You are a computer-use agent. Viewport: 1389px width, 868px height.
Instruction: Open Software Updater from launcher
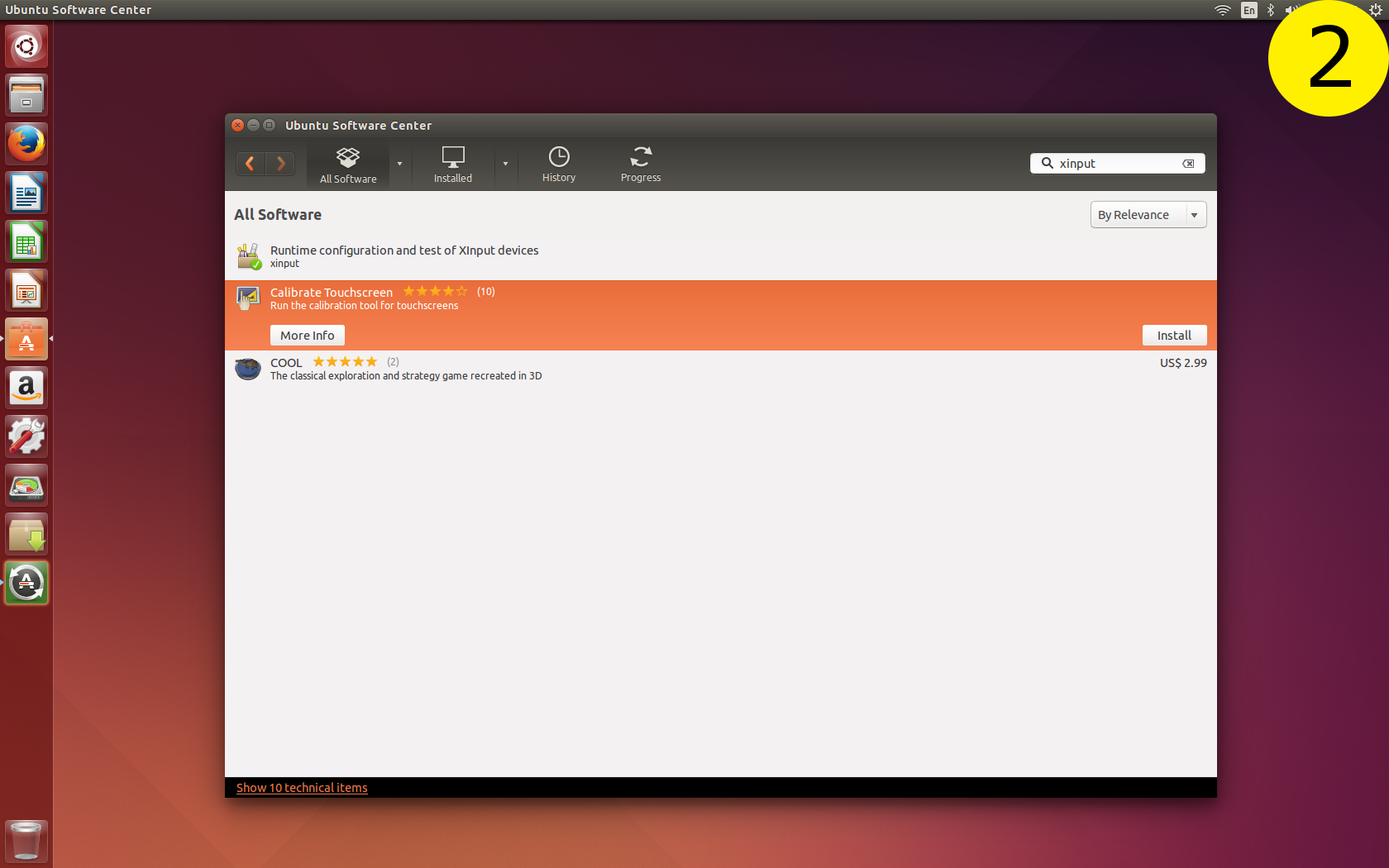click(26, 583)
